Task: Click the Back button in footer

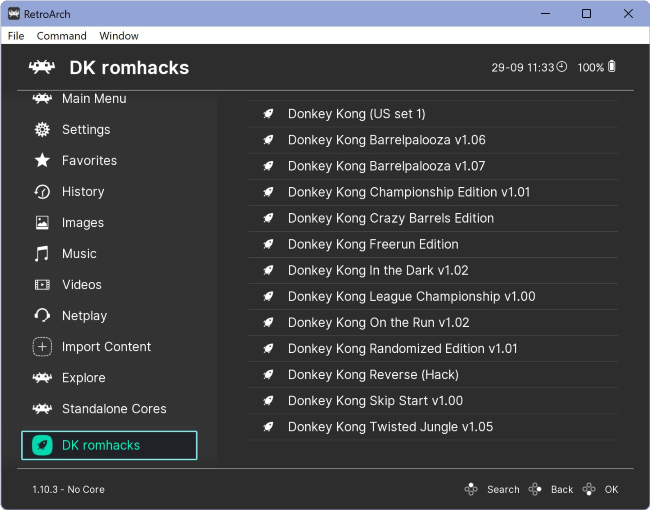Action: [x=551, y=490]
